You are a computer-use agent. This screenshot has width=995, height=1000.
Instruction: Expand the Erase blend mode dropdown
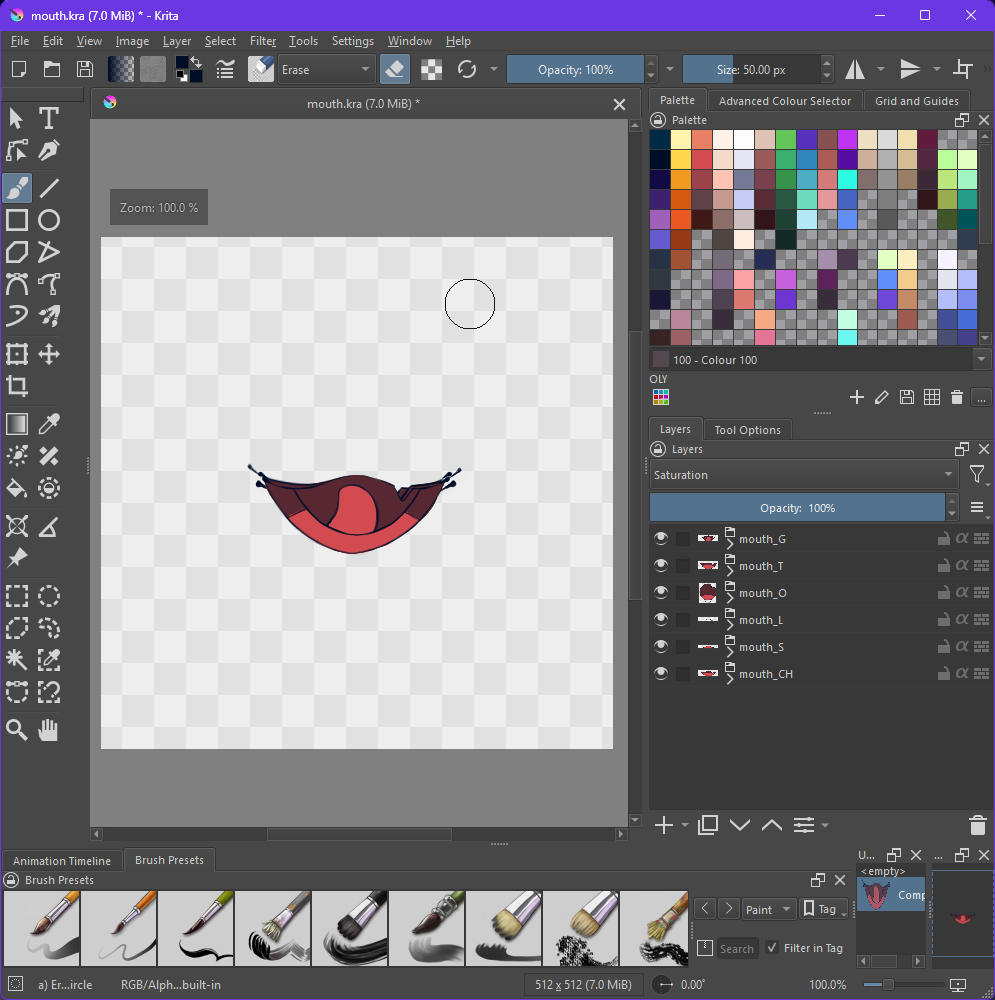(x=326, y=70)
